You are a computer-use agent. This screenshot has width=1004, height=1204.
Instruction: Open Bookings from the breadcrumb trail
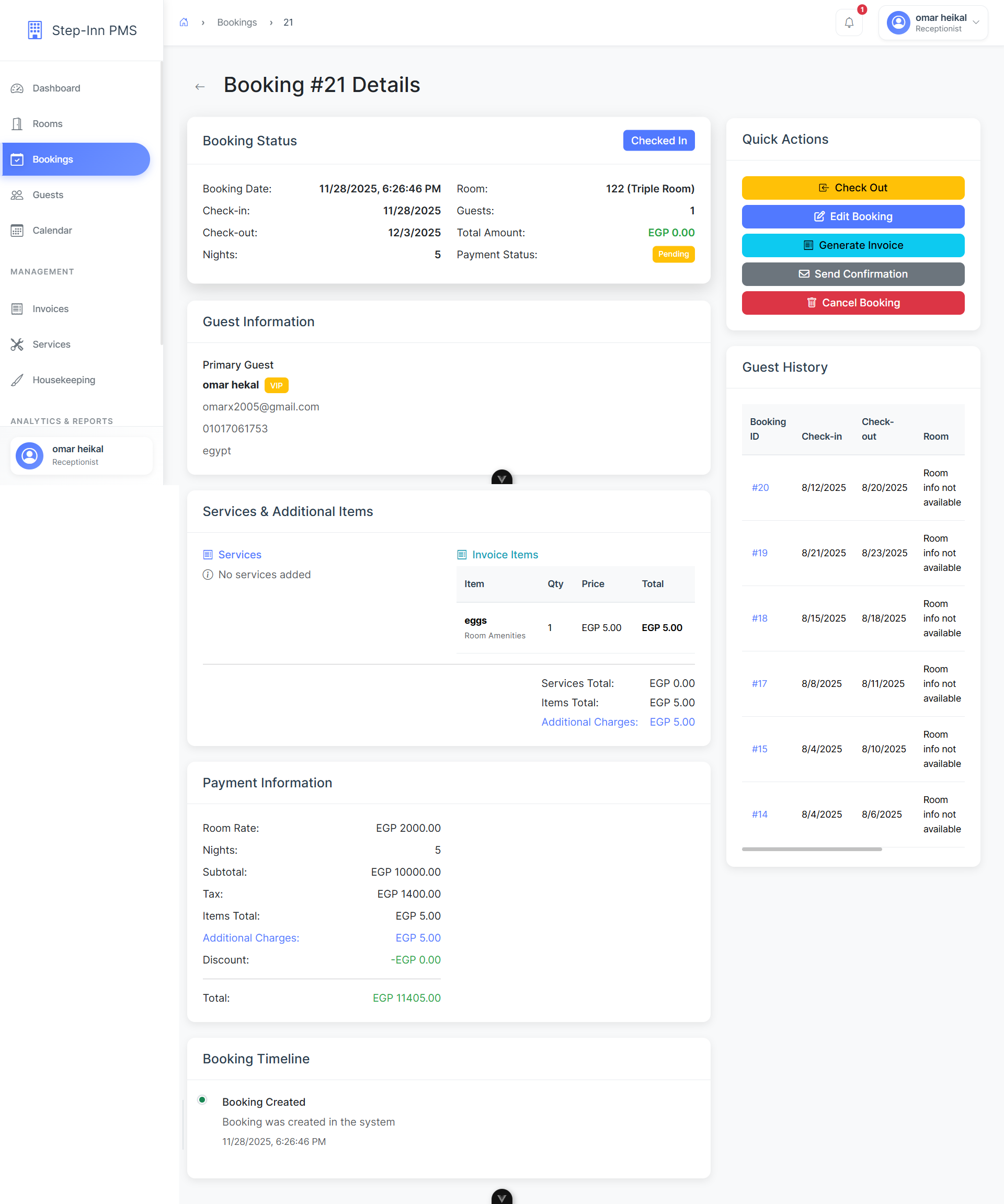[x=237, y=22]
